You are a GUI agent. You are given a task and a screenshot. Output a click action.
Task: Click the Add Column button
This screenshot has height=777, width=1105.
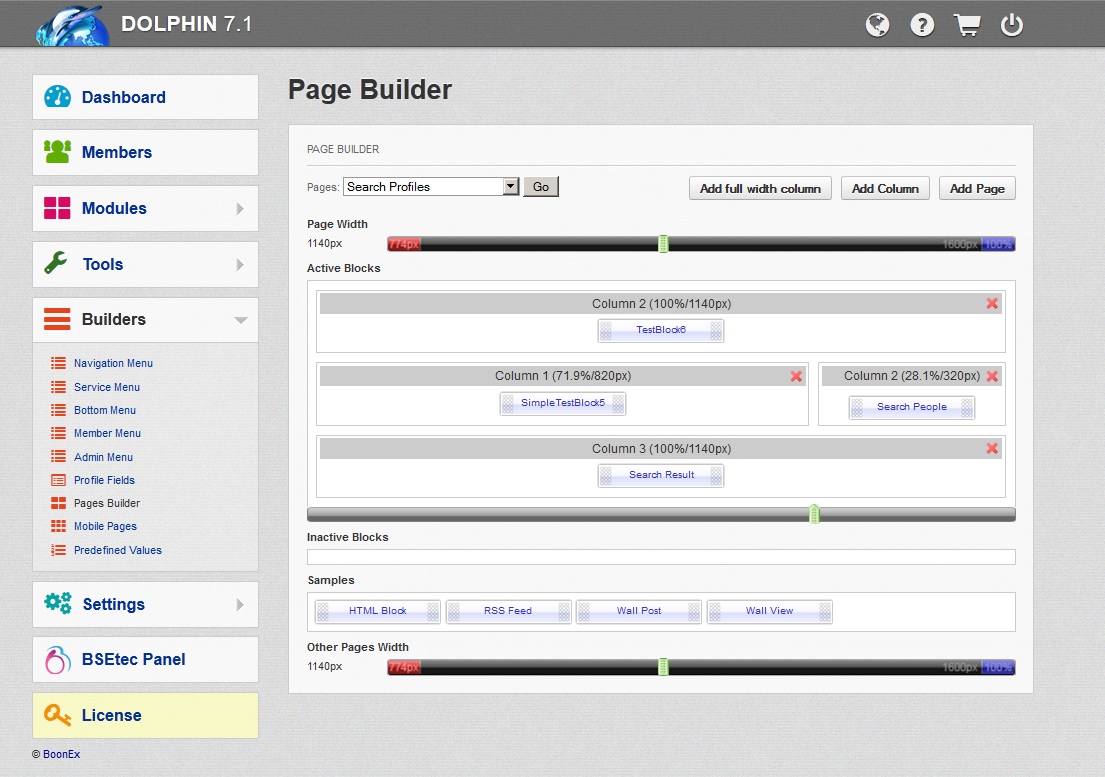pyautogui.click(x=885, y=189)
